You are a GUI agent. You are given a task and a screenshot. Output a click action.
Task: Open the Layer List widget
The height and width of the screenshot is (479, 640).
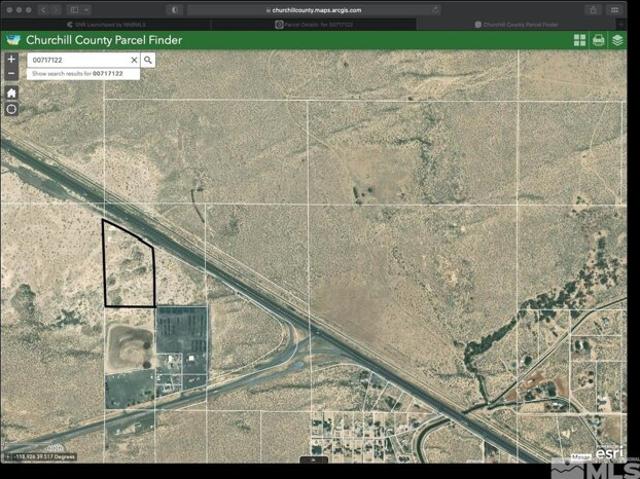pos(617,40)
